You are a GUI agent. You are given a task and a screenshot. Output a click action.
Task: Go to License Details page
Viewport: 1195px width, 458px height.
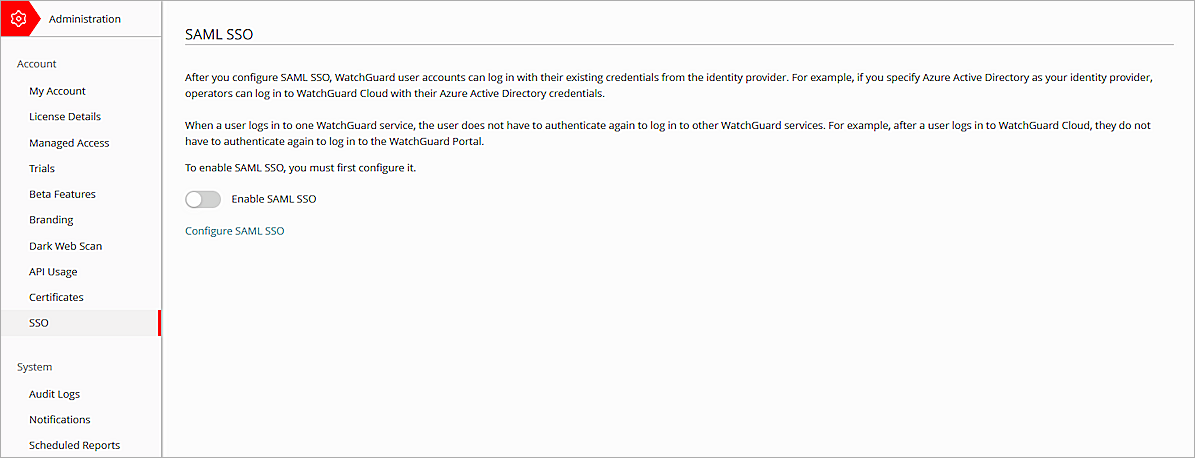coord(65,117)
